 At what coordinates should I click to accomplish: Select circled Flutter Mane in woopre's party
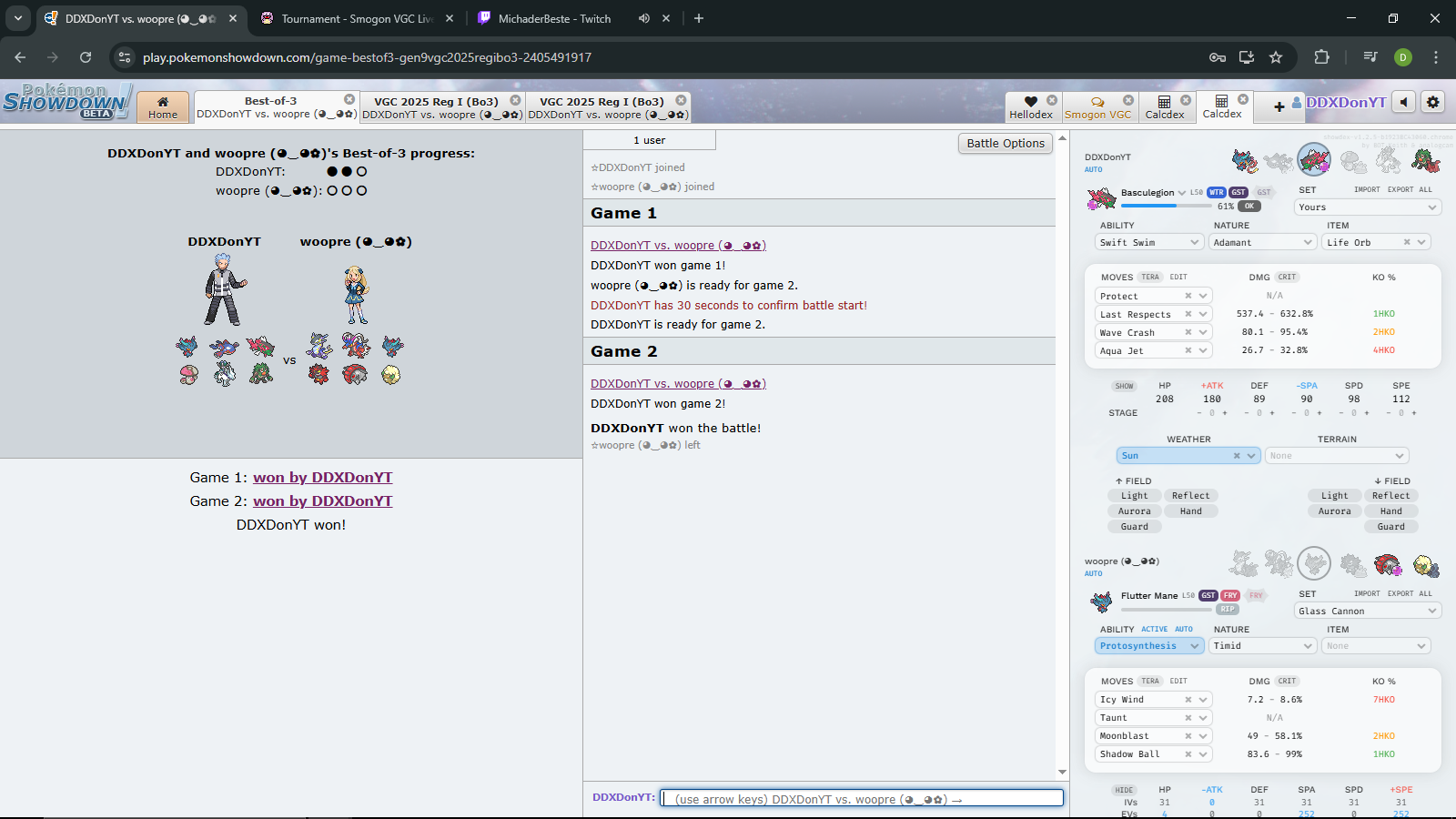pyautogui.click(x=1314, y=564)
